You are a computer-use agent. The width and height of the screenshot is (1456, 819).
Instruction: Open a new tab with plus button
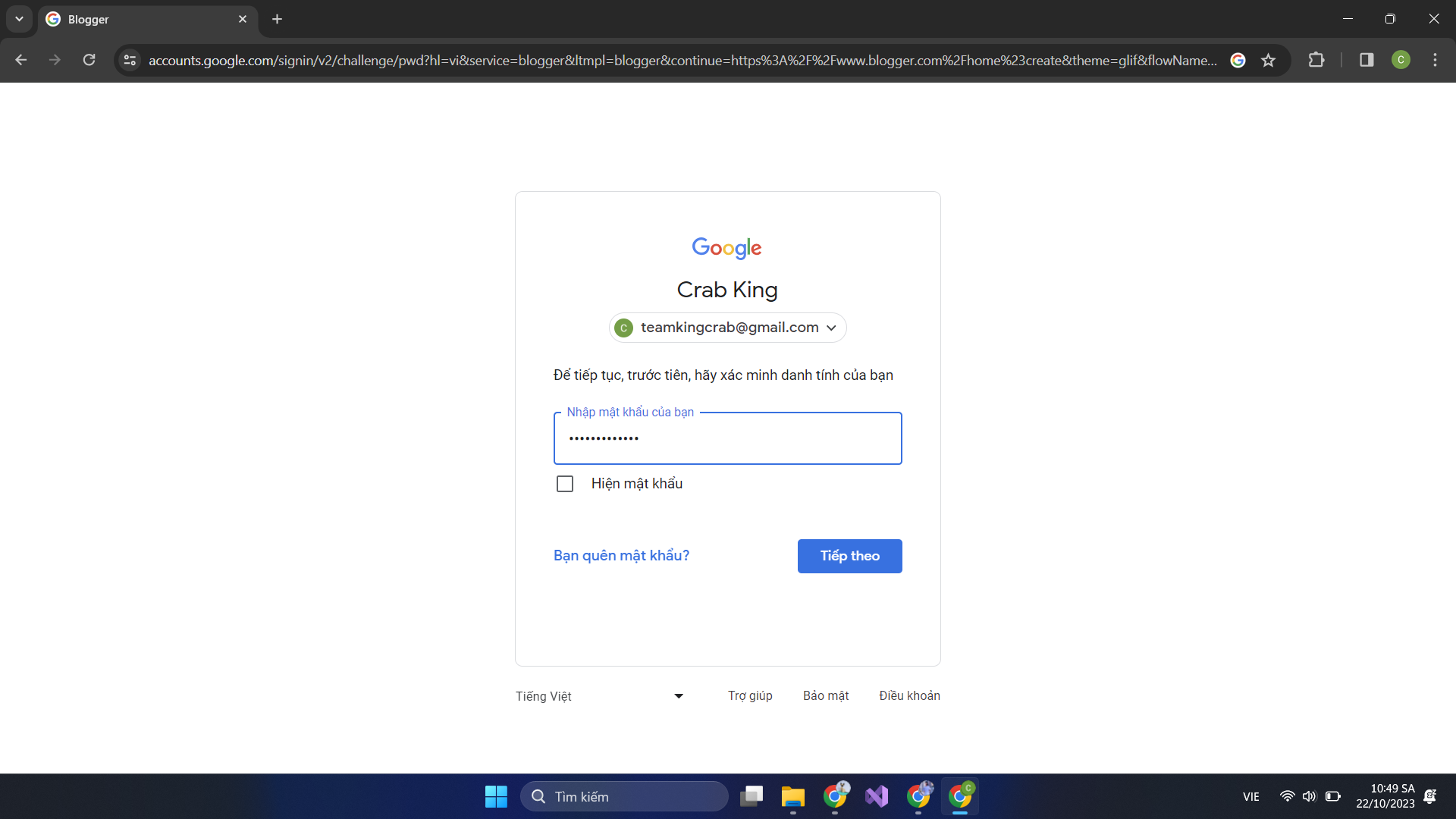point(278,19)
